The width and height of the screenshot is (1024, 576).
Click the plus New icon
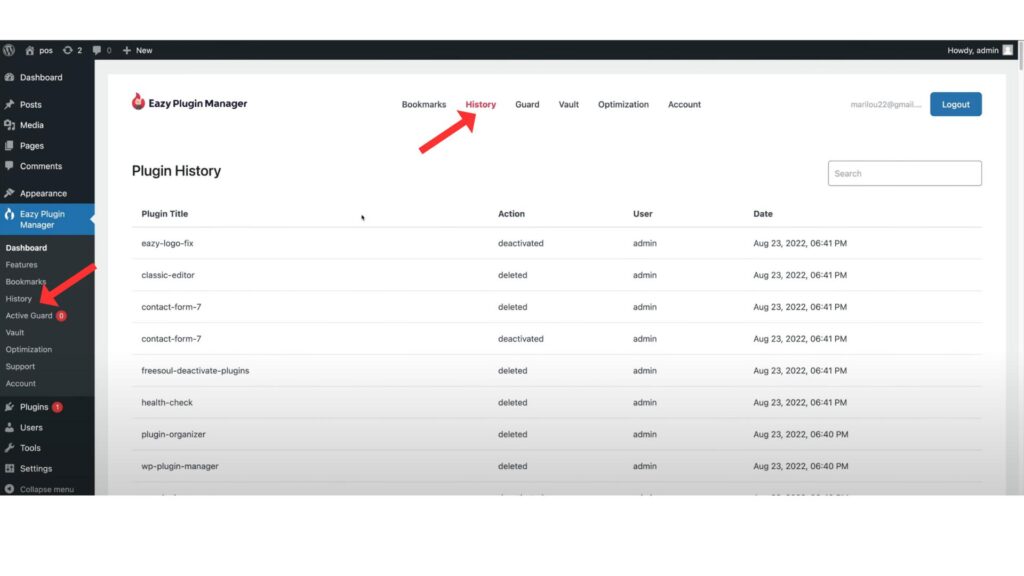pyautogui.click(x=127, y=50)
